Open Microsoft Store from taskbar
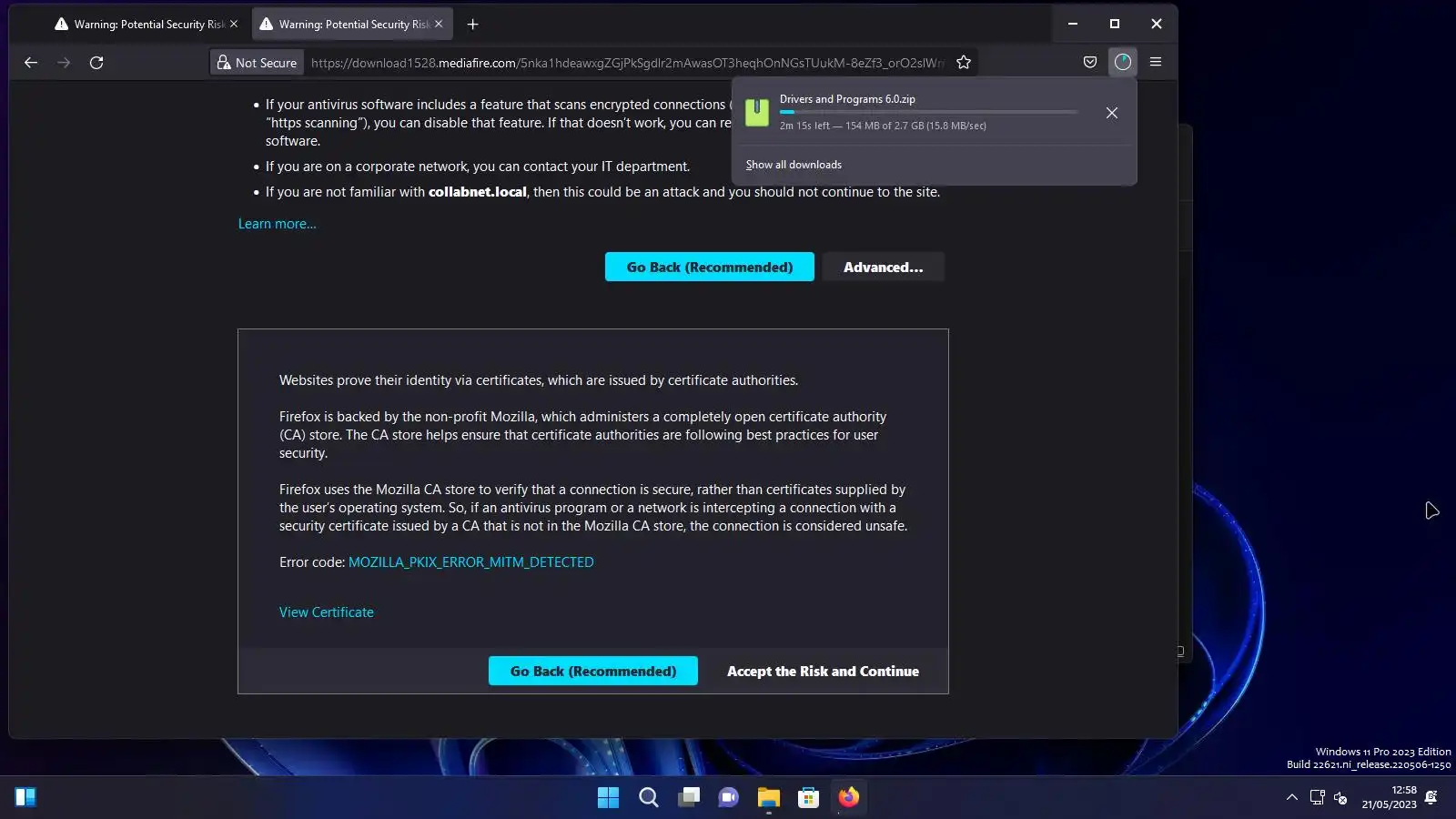The height and width of the screenshot is (819, 1456). click(x=808, y=798)
